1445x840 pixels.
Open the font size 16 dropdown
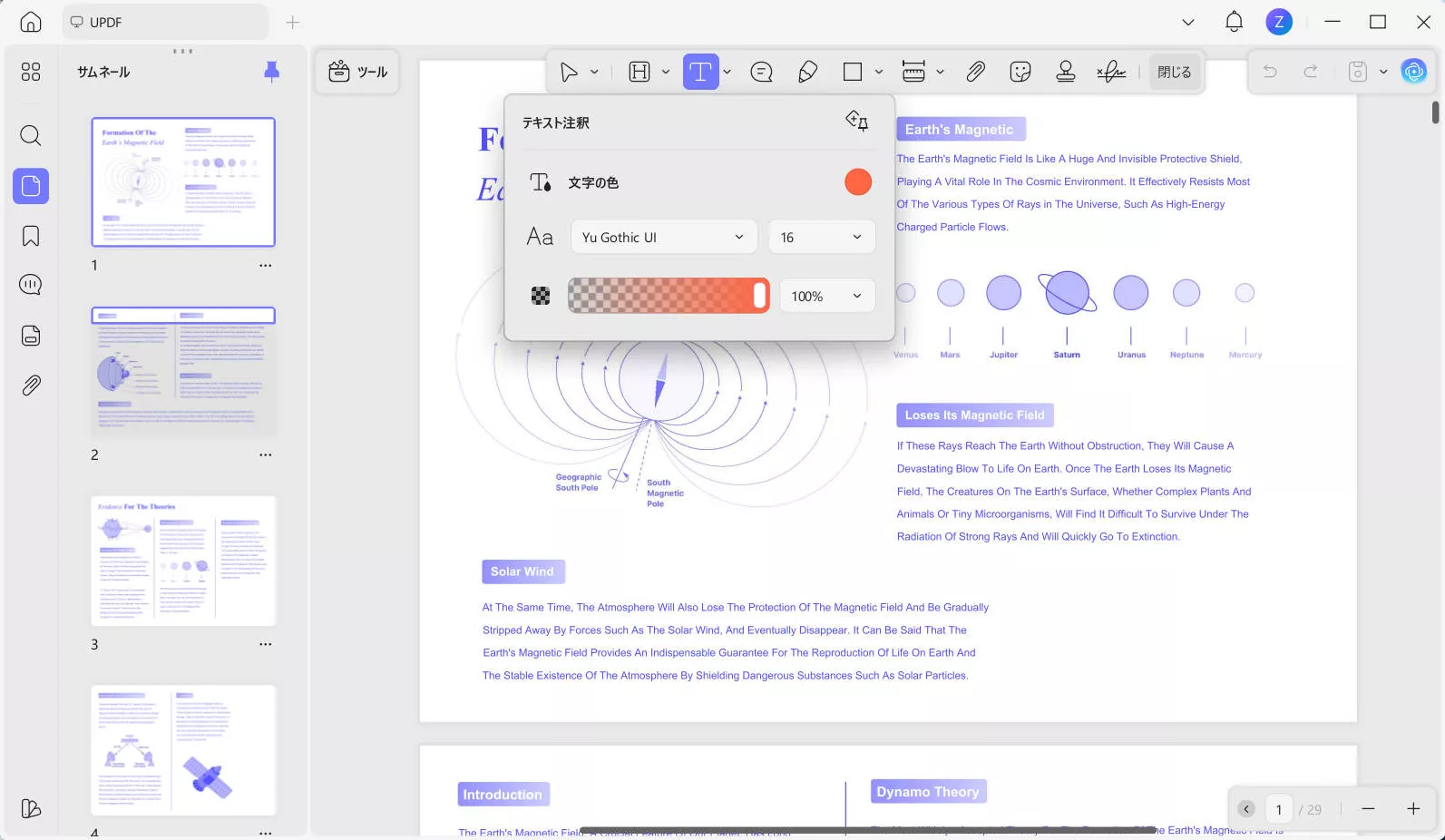click(822, 237)
